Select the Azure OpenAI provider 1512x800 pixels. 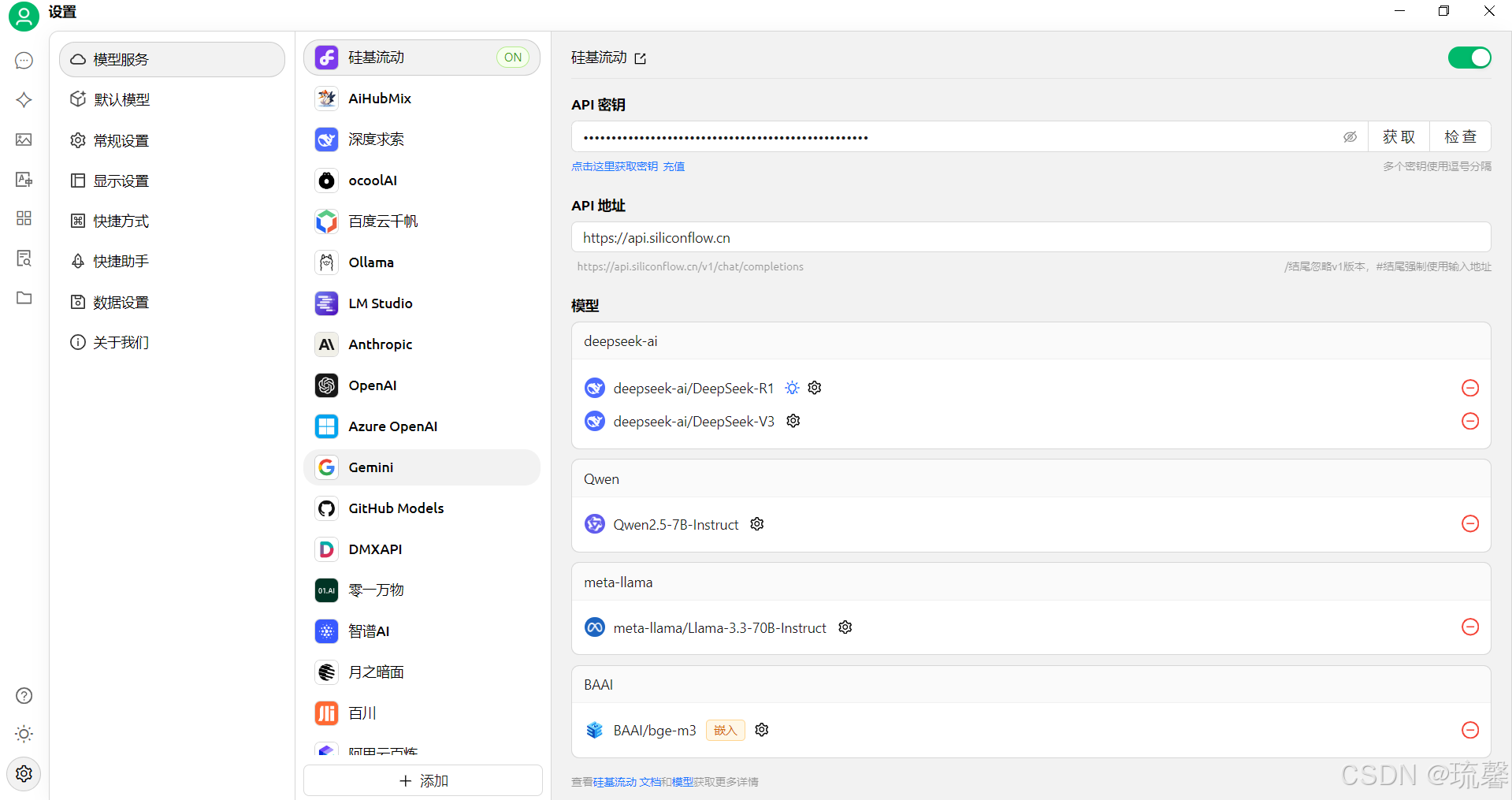pos(422,426)
